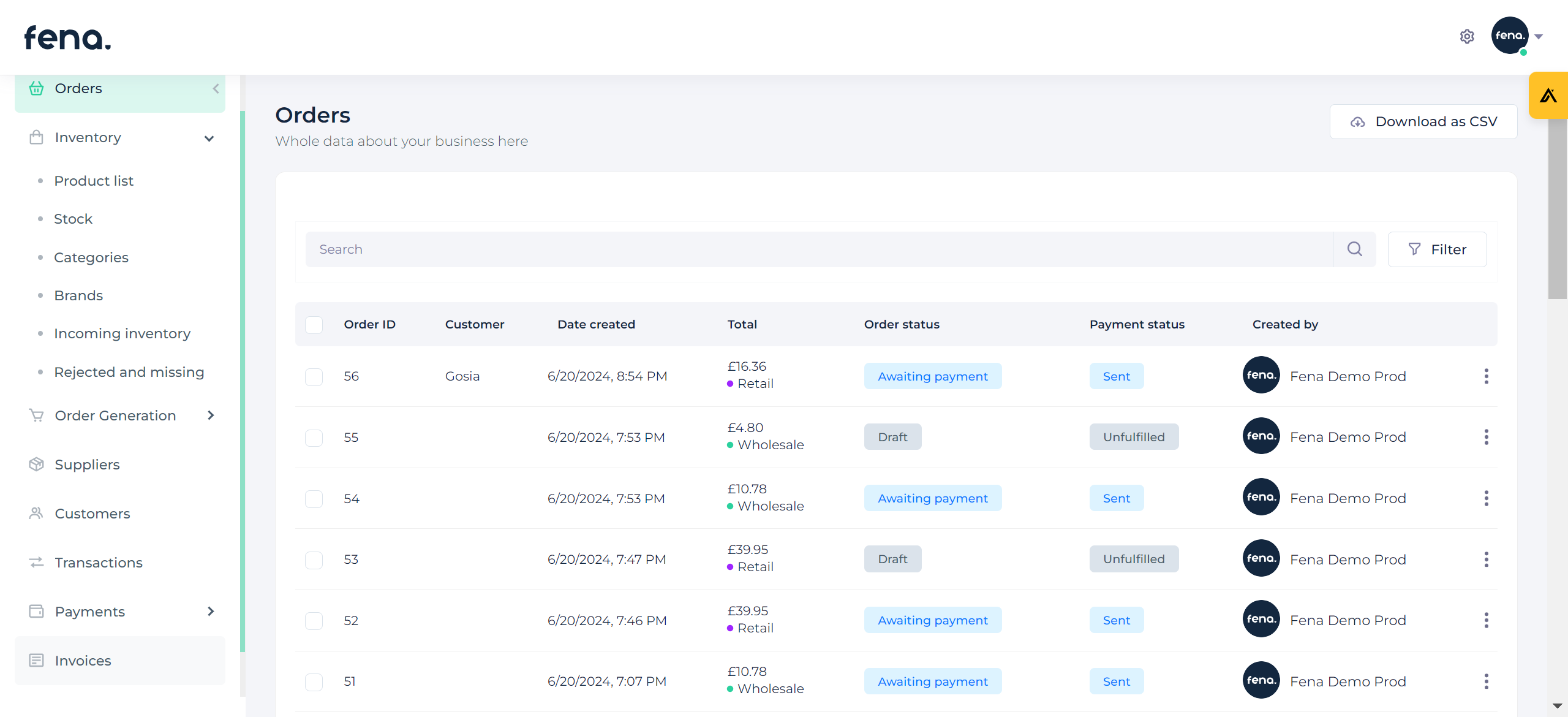Click the search magnifier icon

tap(1354, 249)
